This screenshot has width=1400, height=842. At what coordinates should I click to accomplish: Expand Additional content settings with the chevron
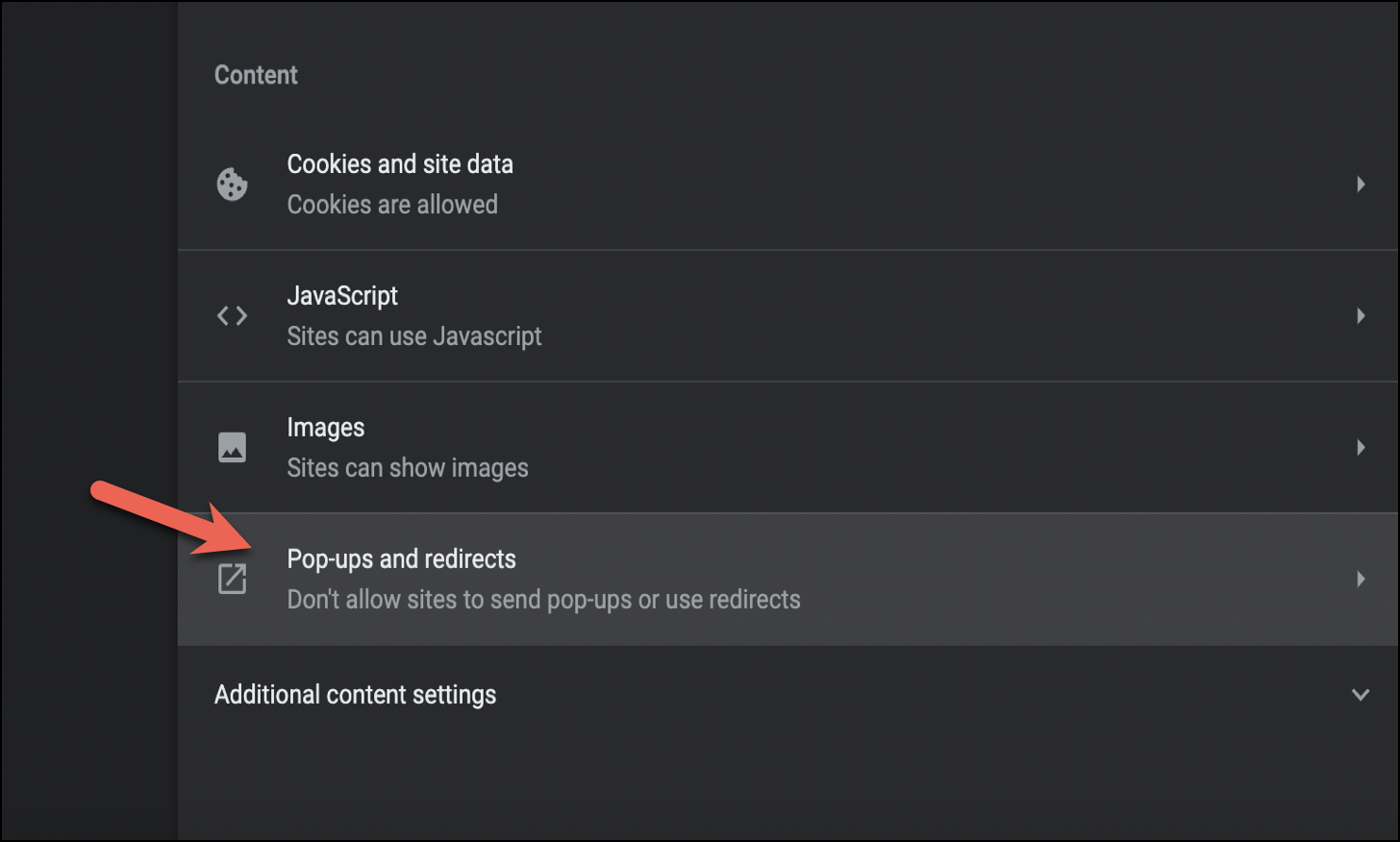pos(1361,694)
